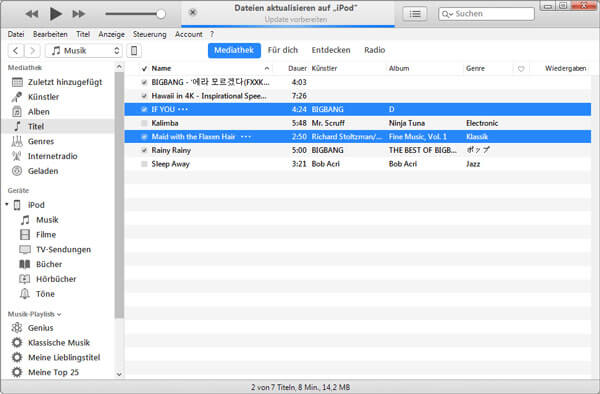Open the Account menu
The image size is (600, 394).
pyautogui.click(x=189, y=34)
